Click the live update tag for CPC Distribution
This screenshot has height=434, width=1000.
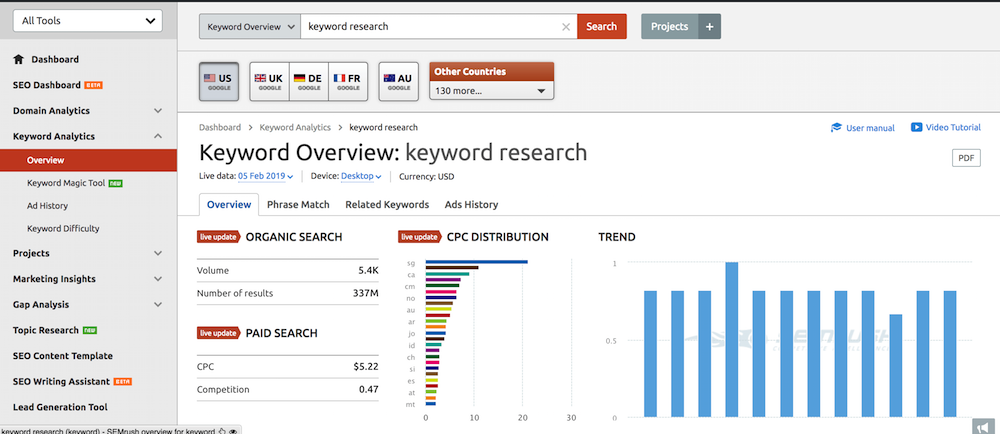[x=420, y=237]
